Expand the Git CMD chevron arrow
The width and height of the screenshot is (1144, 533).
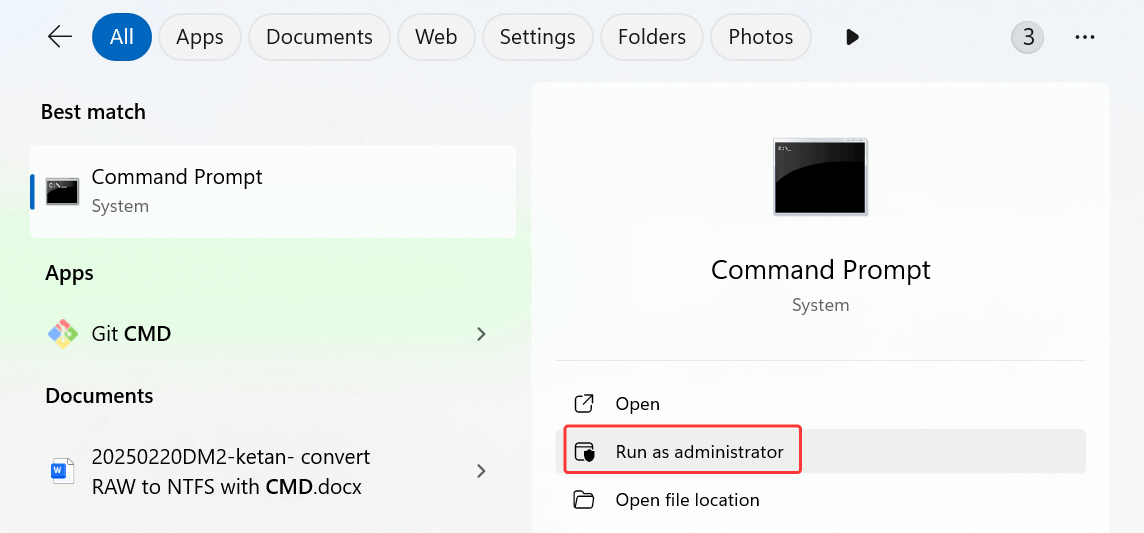pos(481,334)
